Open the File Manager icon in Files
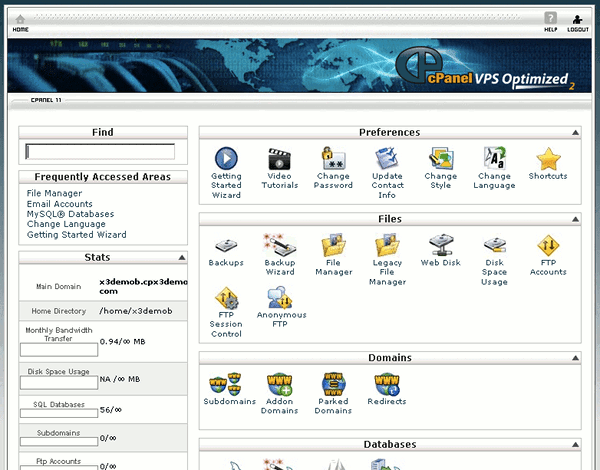600x470 pixels. (333, 245)
